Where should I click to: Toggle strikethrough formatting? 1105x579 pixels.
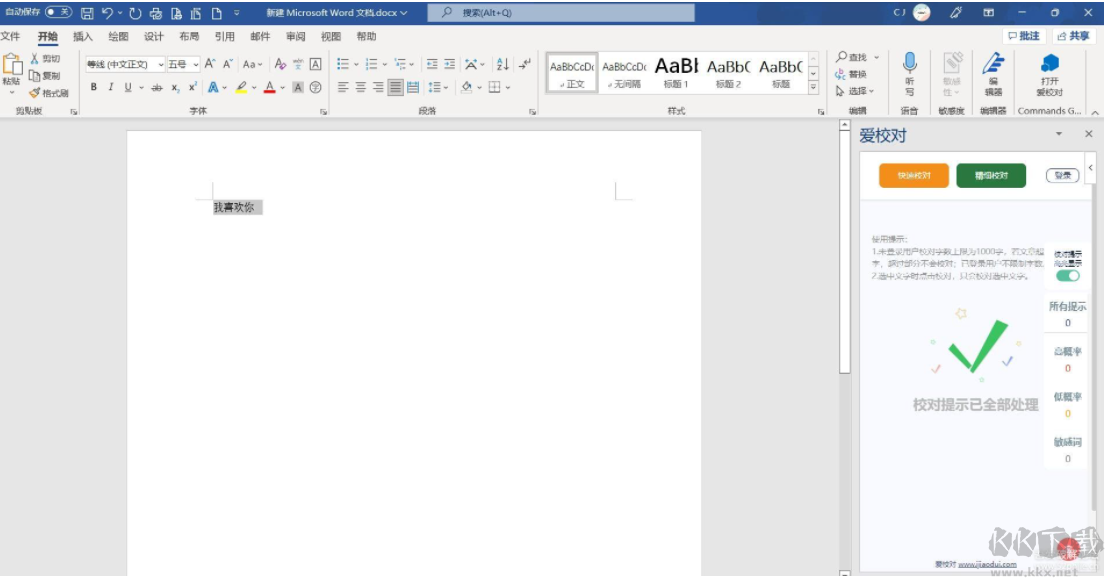coord(156,87)
